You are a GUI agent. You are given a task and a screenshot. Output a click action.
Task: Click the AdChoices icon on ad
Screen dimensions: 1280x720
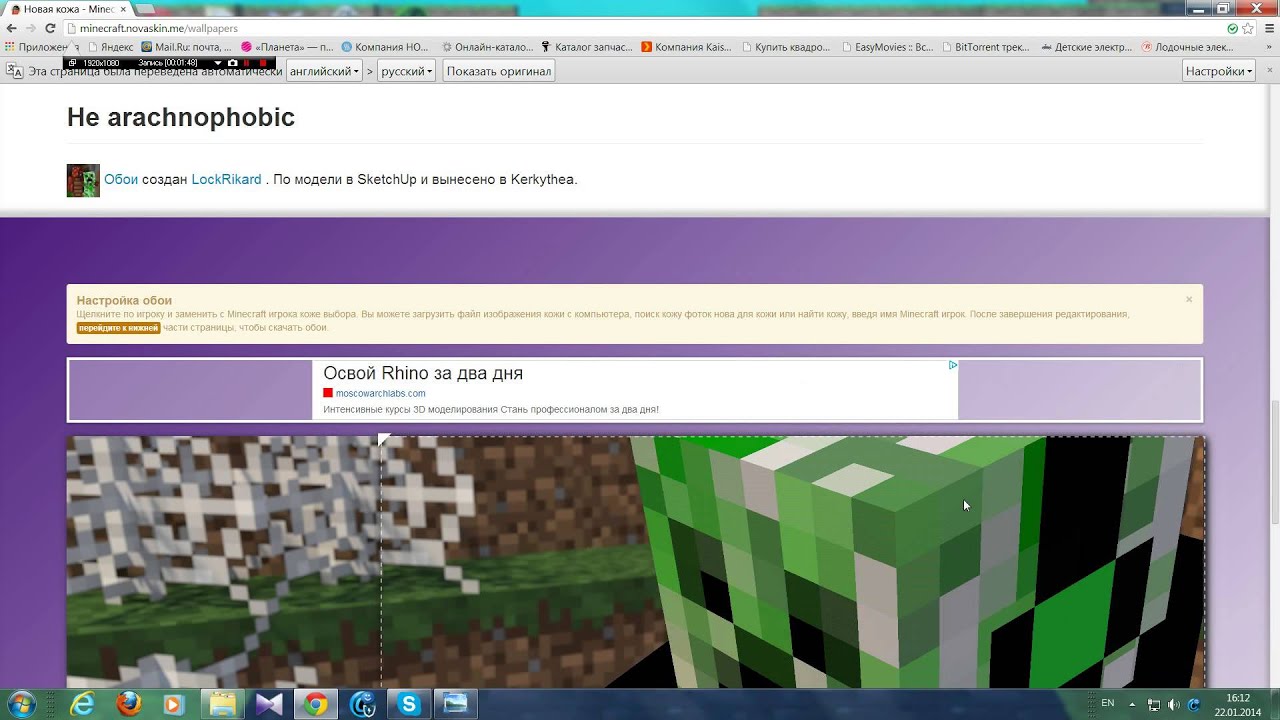point(953,366)
